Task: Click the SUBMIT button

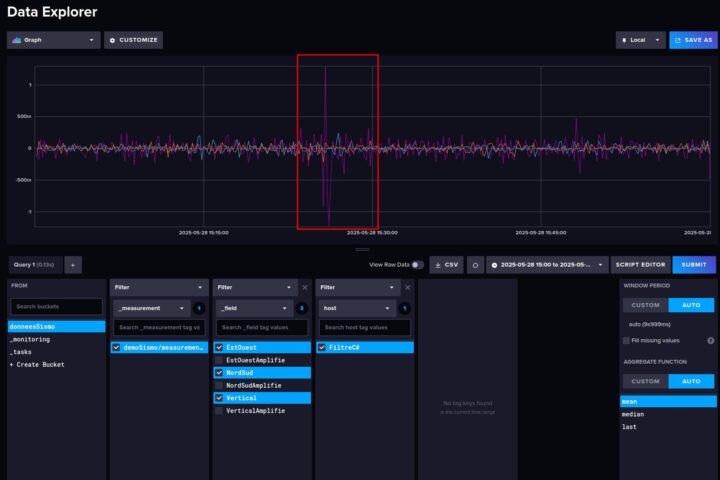Action: tap(694, 265)
